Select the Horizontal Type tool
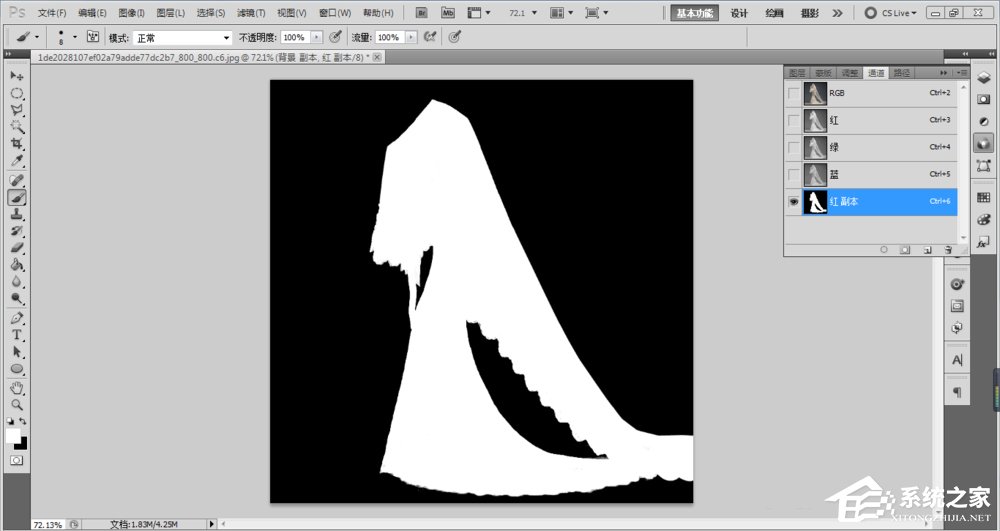The height and width of the screenshot is (531, 1000). point(17,335)
